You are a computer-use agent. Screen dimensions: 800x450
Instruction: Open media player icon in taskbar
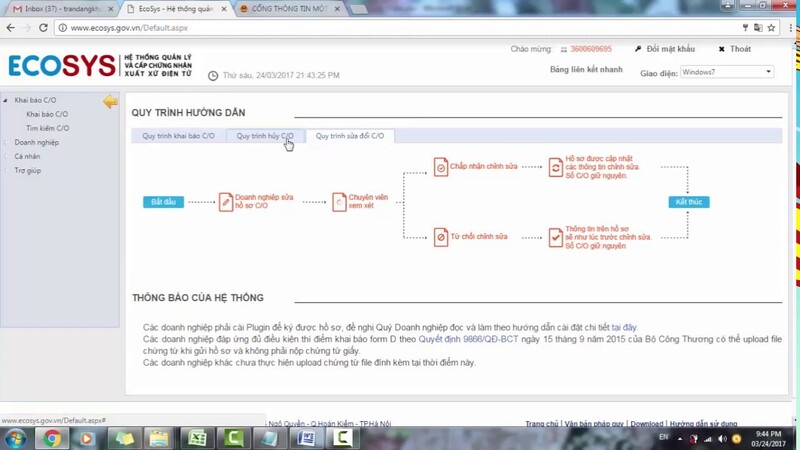pos(86,438)
